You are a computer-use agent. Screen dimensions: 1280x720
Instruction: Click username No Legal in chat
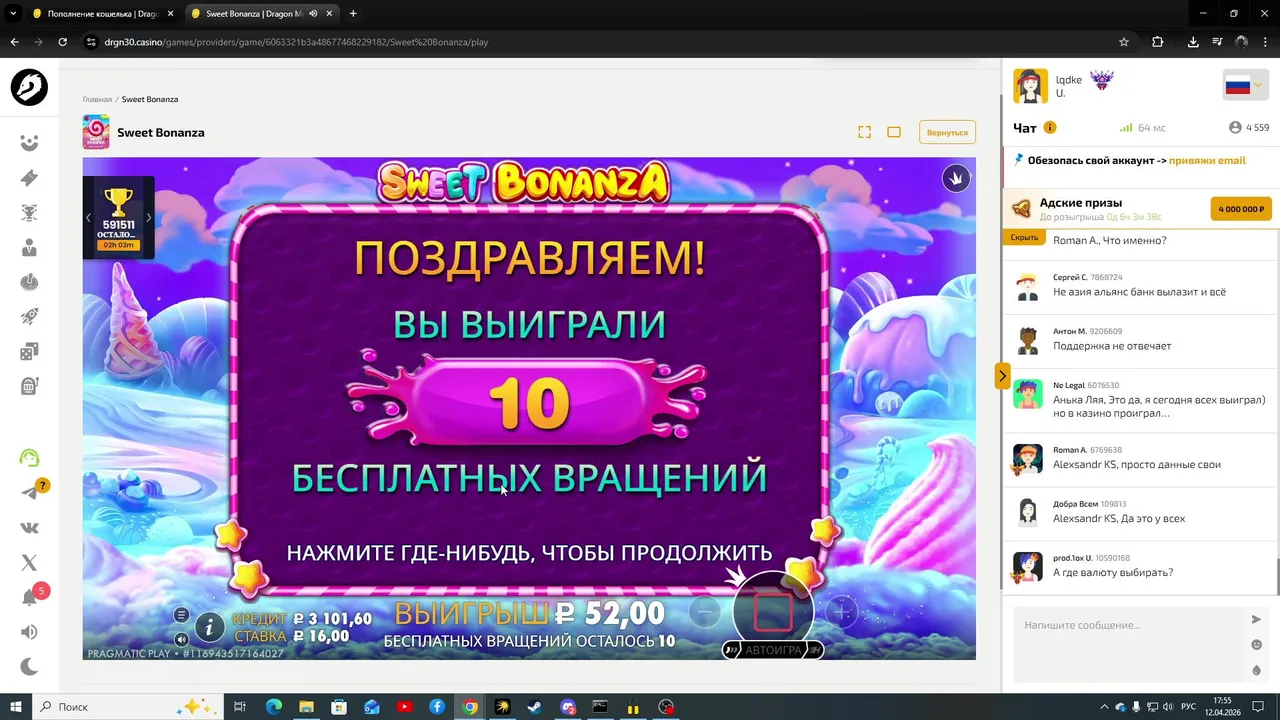1068,385
